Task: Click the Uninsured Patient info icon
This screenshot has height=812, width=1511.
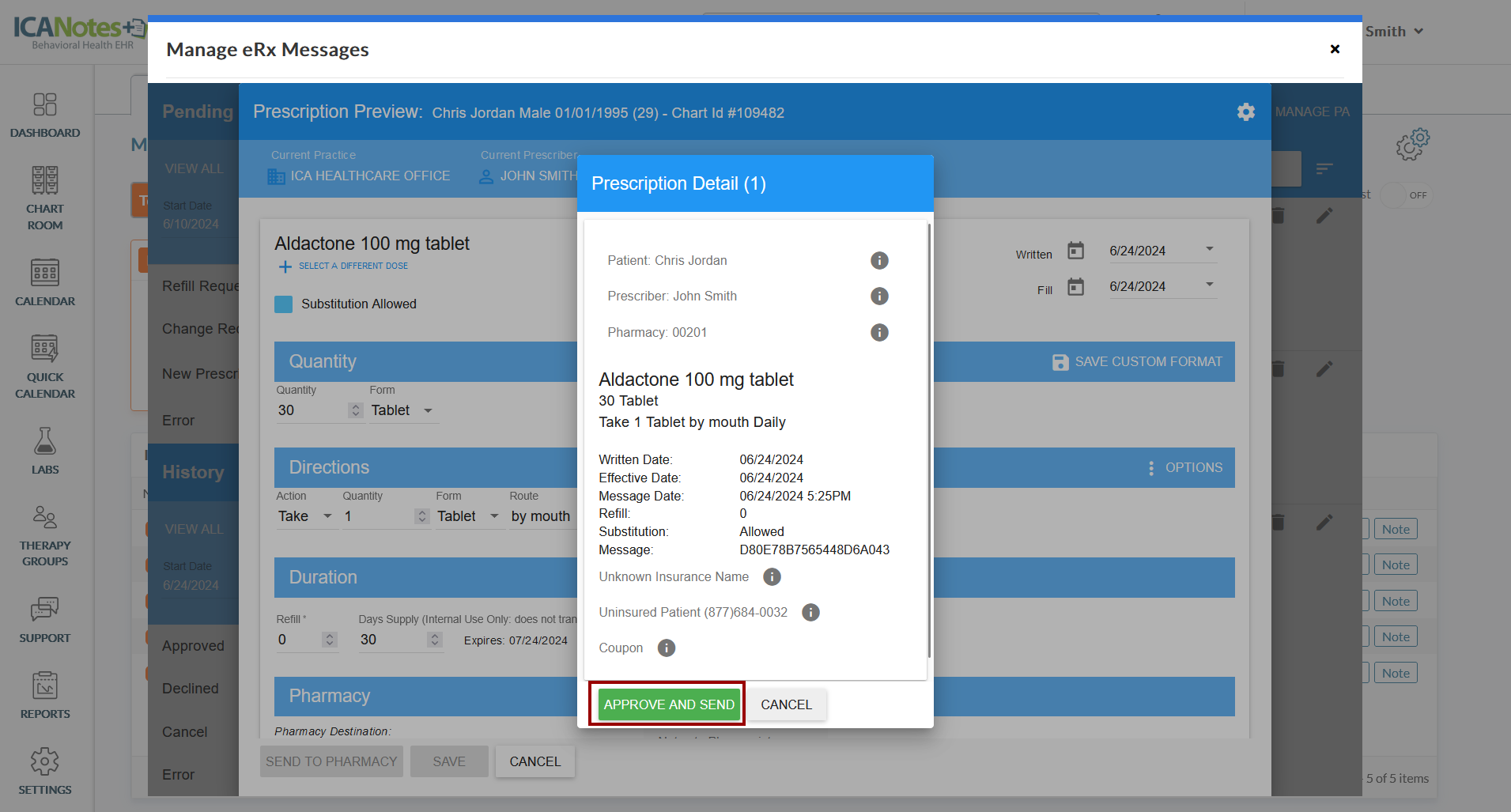Action: point(810,613)
